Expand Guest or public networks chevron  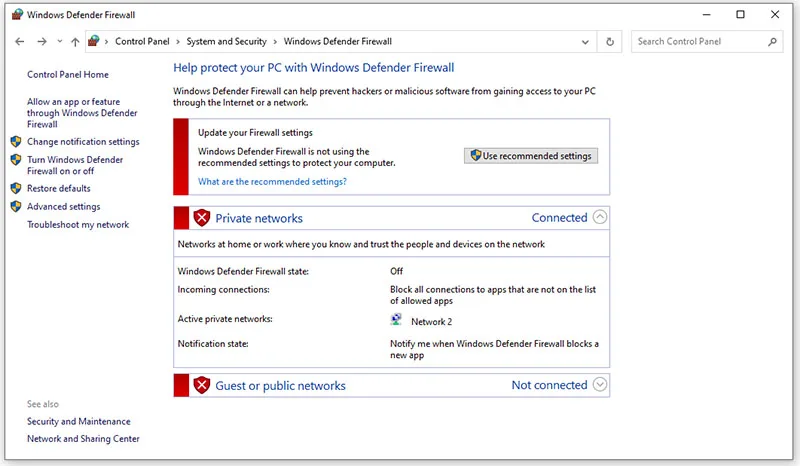(600, 384)
